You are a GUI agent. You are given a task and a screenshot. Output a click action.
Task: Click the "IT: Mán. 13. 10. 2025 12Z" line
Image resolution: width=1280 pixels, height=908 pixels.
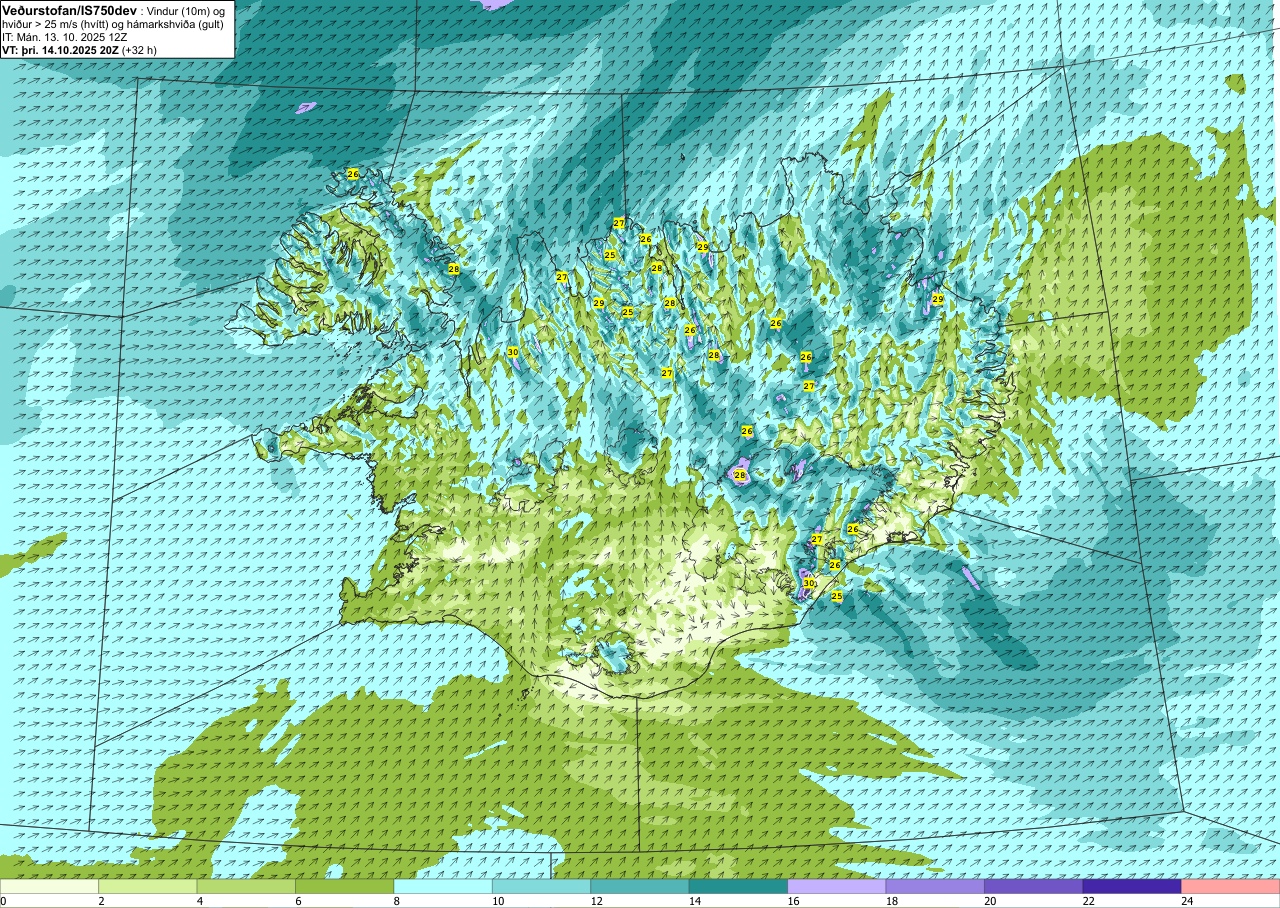tap(64, 37)
